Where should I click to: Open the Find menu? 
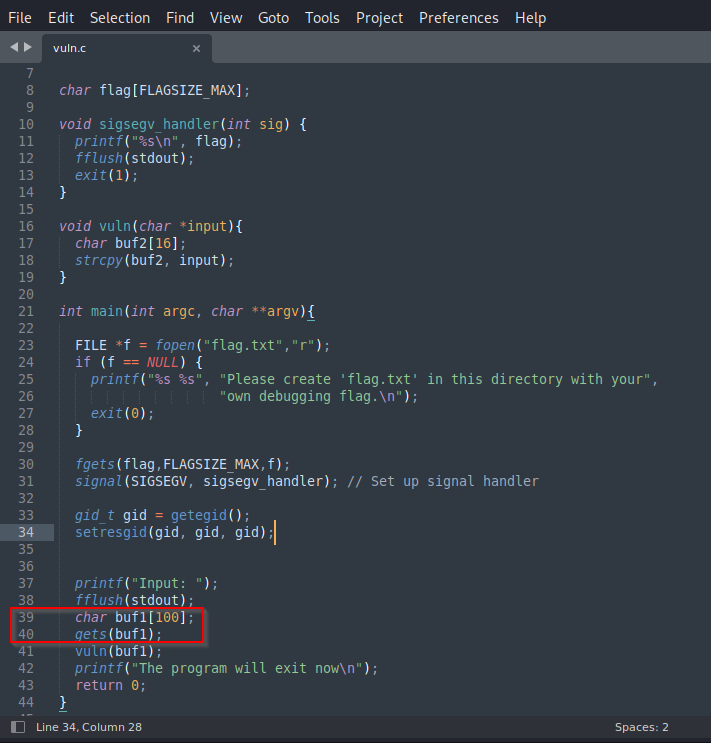[x=180, y=18]
